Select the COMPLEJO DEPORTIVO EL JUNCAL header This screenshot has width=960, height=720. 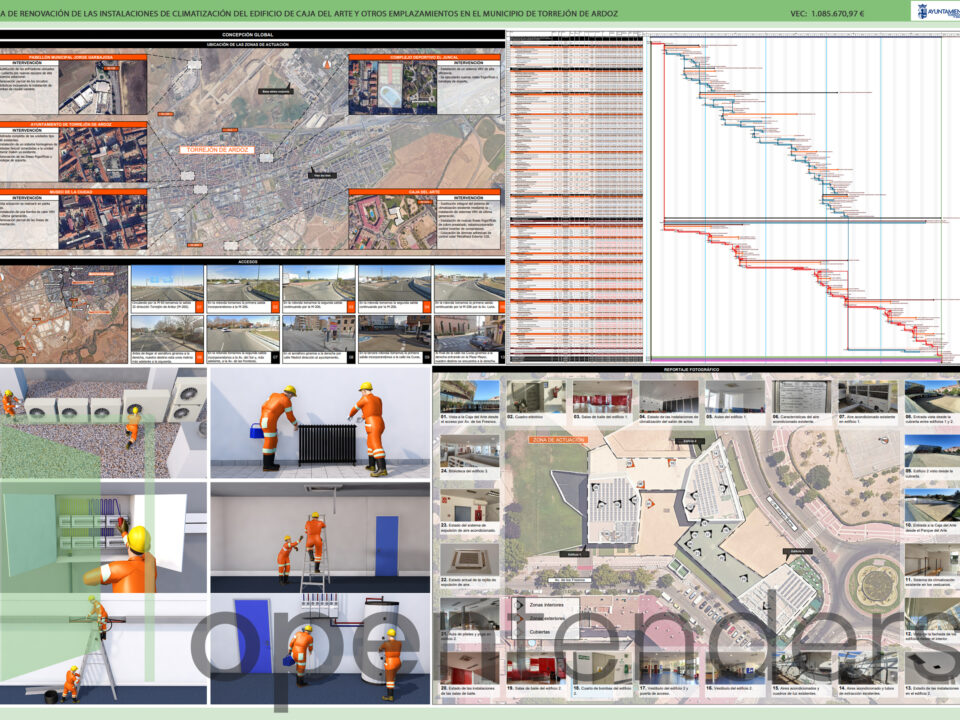(x=423, y=57)
